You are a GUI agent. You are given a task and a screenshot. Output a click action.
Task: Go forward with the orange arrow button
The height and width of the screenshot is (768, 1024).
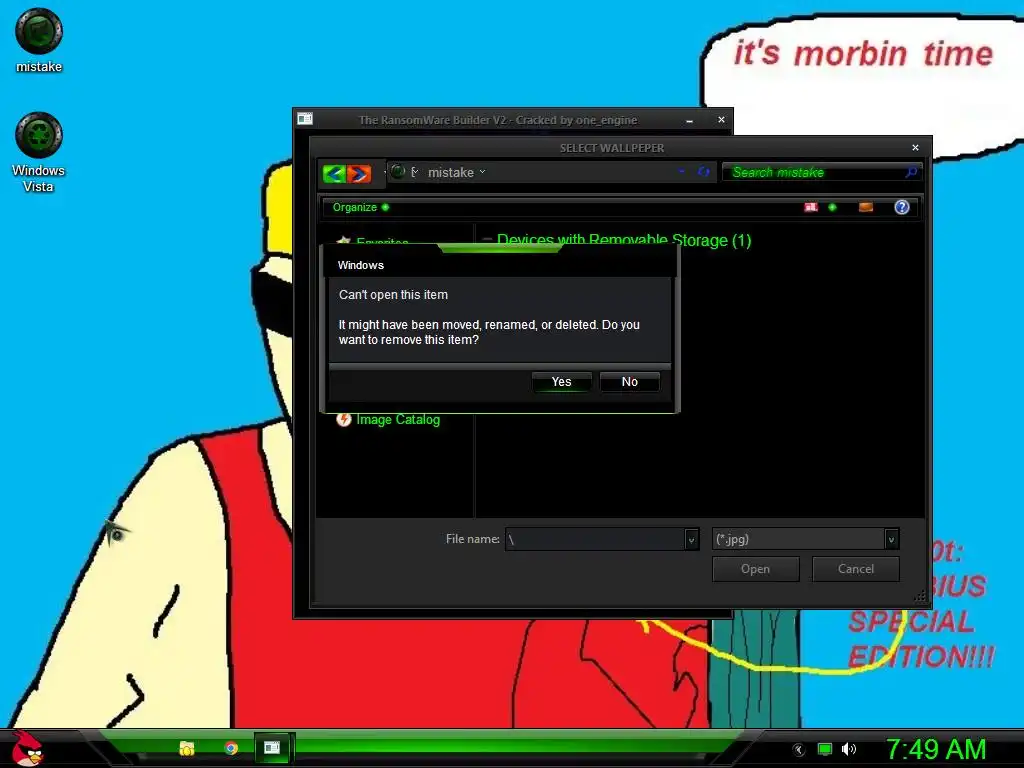pyautogui.click(x=359, y=174)
